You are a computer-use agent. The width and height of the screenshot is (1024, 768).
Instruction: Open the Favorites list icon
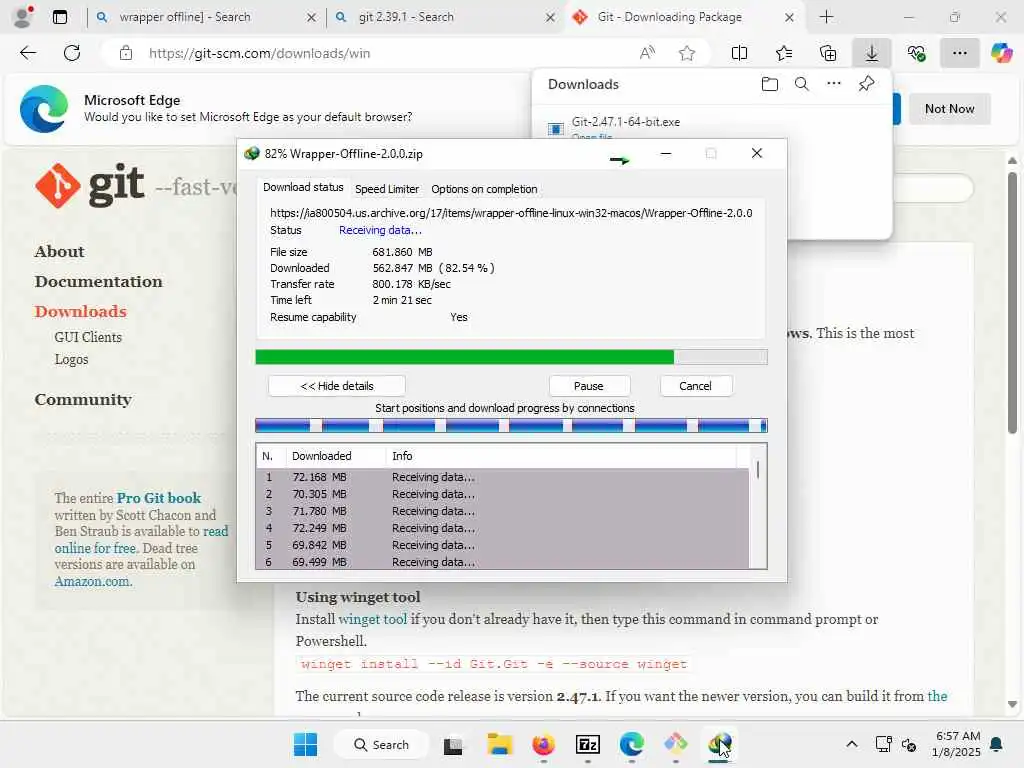(x=784, y=53)
